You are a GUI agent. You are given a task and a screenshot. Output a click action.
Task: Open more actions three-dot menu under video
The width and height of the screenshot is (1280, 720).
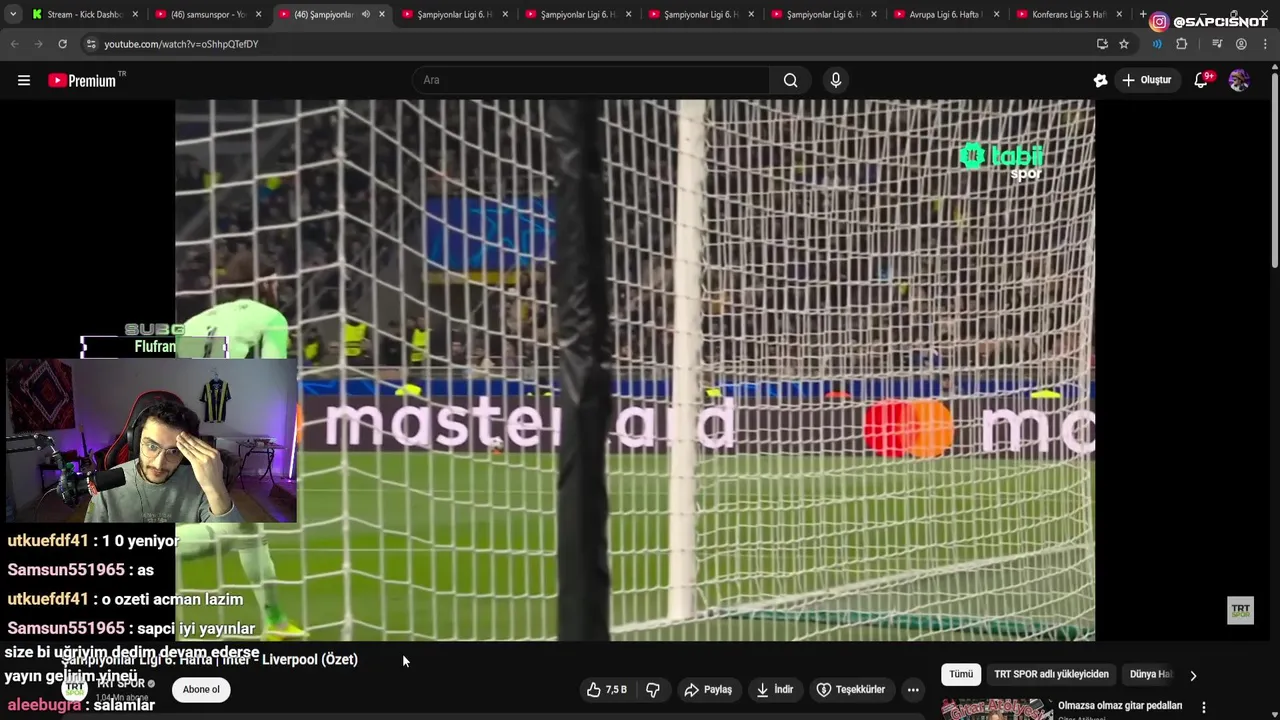(x=912, y=690)
